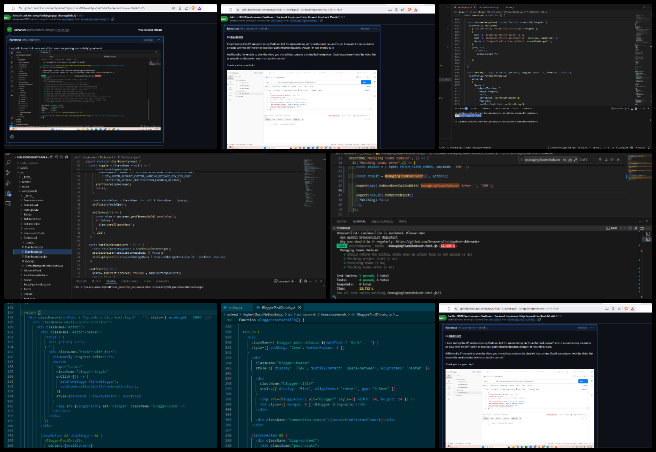This screenshot has width=656, height=452.
Task: Open Run and Debug in middle-left VS Code
Action: (x=8, y=183)
